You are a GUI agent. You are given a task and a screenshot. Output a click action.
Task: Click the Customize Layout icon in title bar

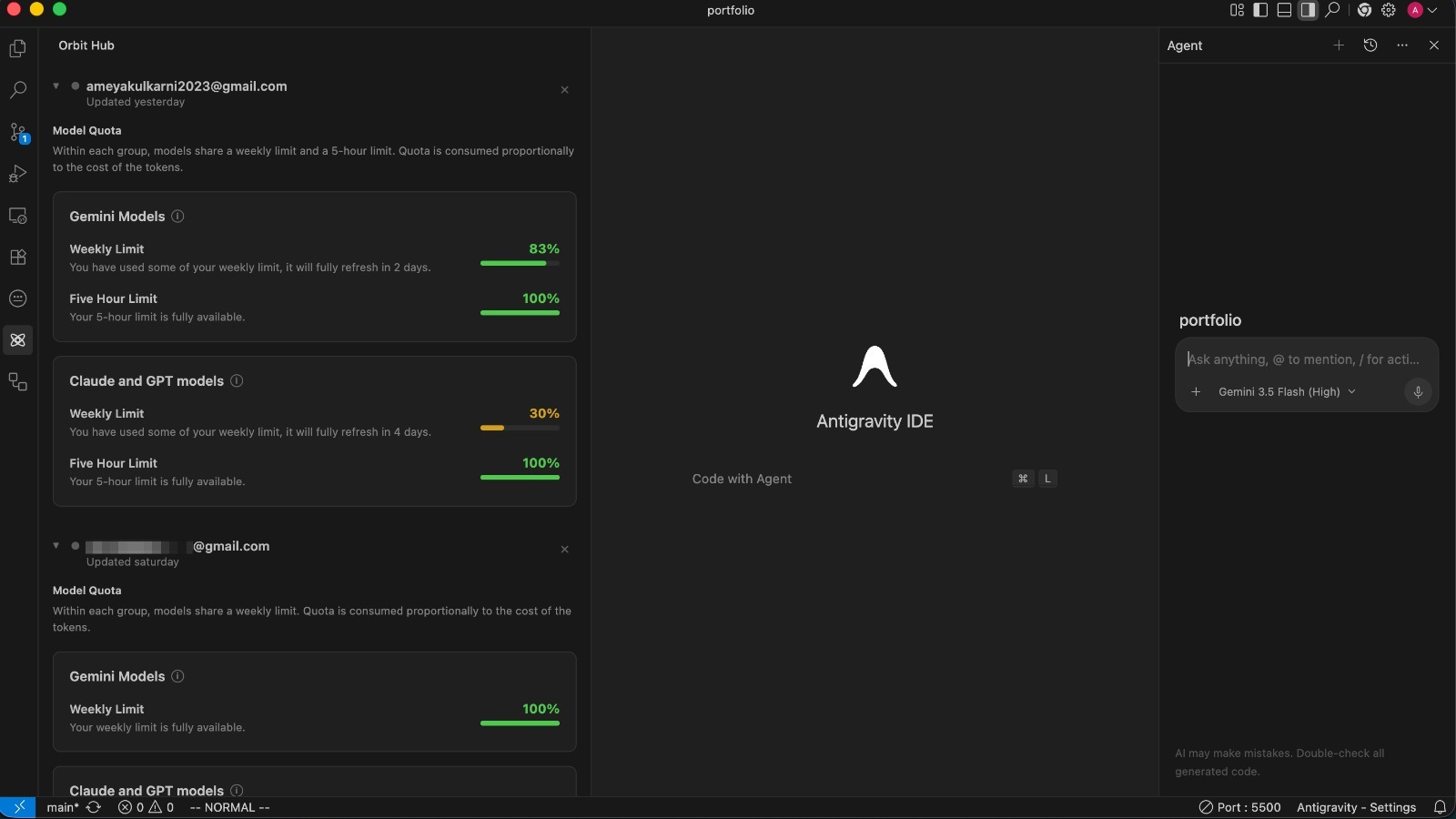1237,10
